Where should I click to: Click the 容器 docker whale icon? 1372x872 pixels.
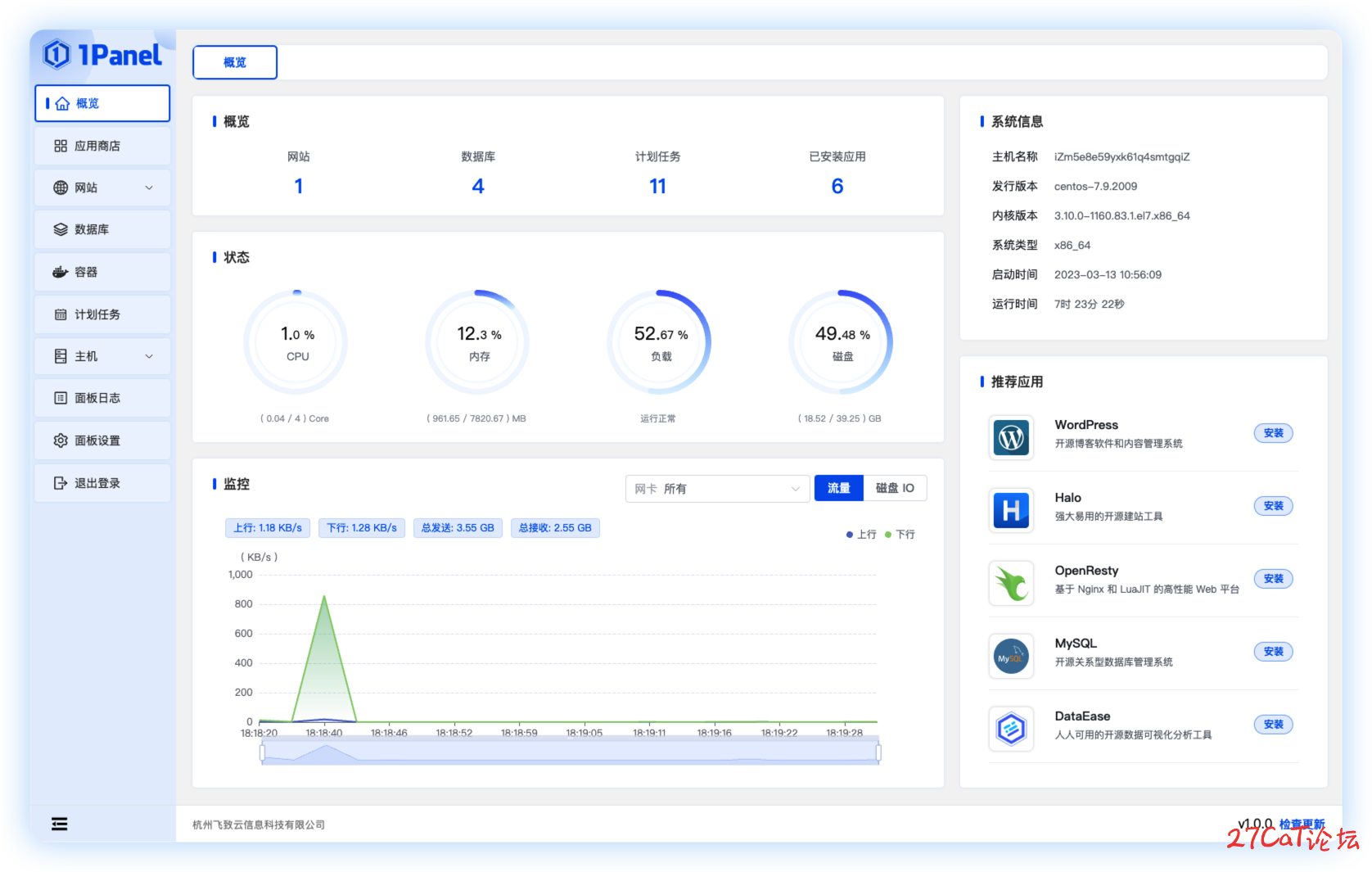pos(61,272)
